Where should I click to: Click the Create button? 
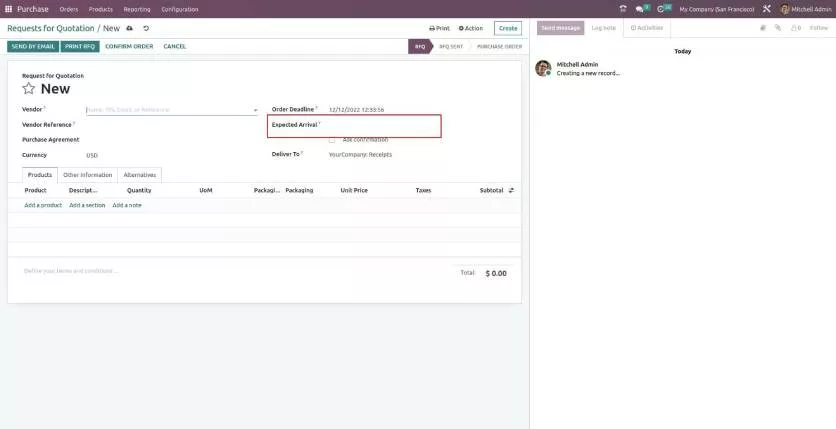[508, 28]
